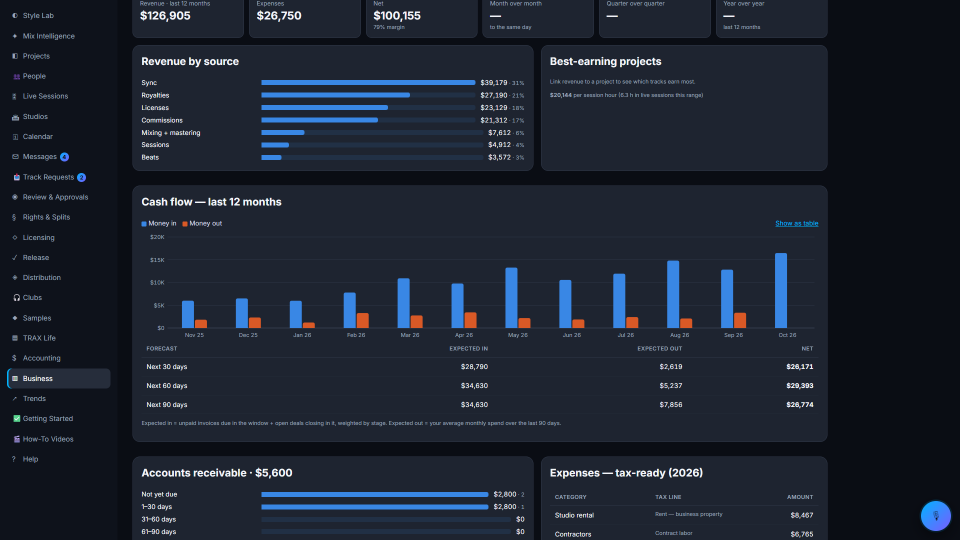Click the Release checkmark icon
The width and height of the screenshot is (960, 540).
click(15, 258)
